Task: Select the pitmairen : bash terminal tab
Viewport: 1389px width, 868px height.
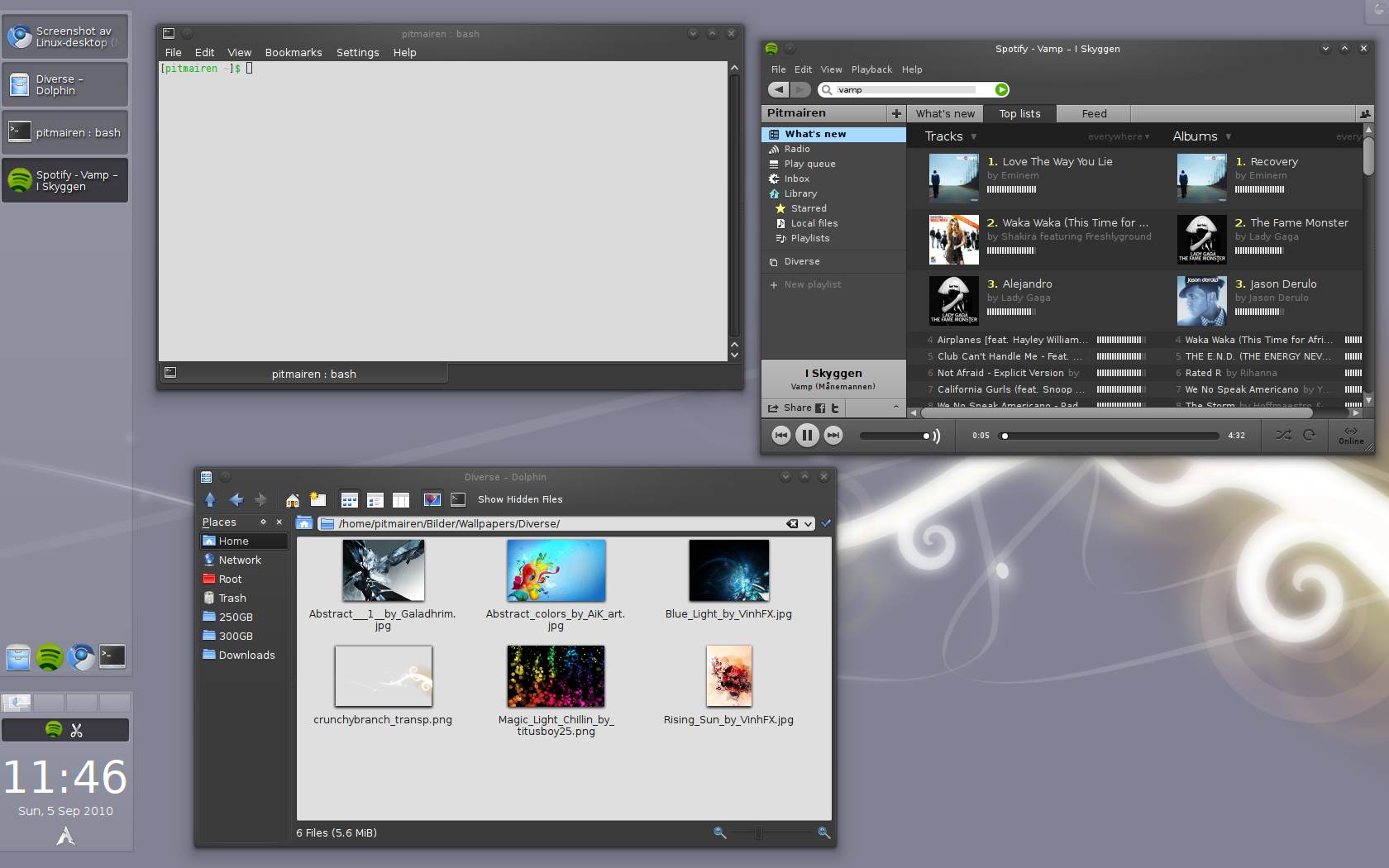Action: click(x=303, y=374)
